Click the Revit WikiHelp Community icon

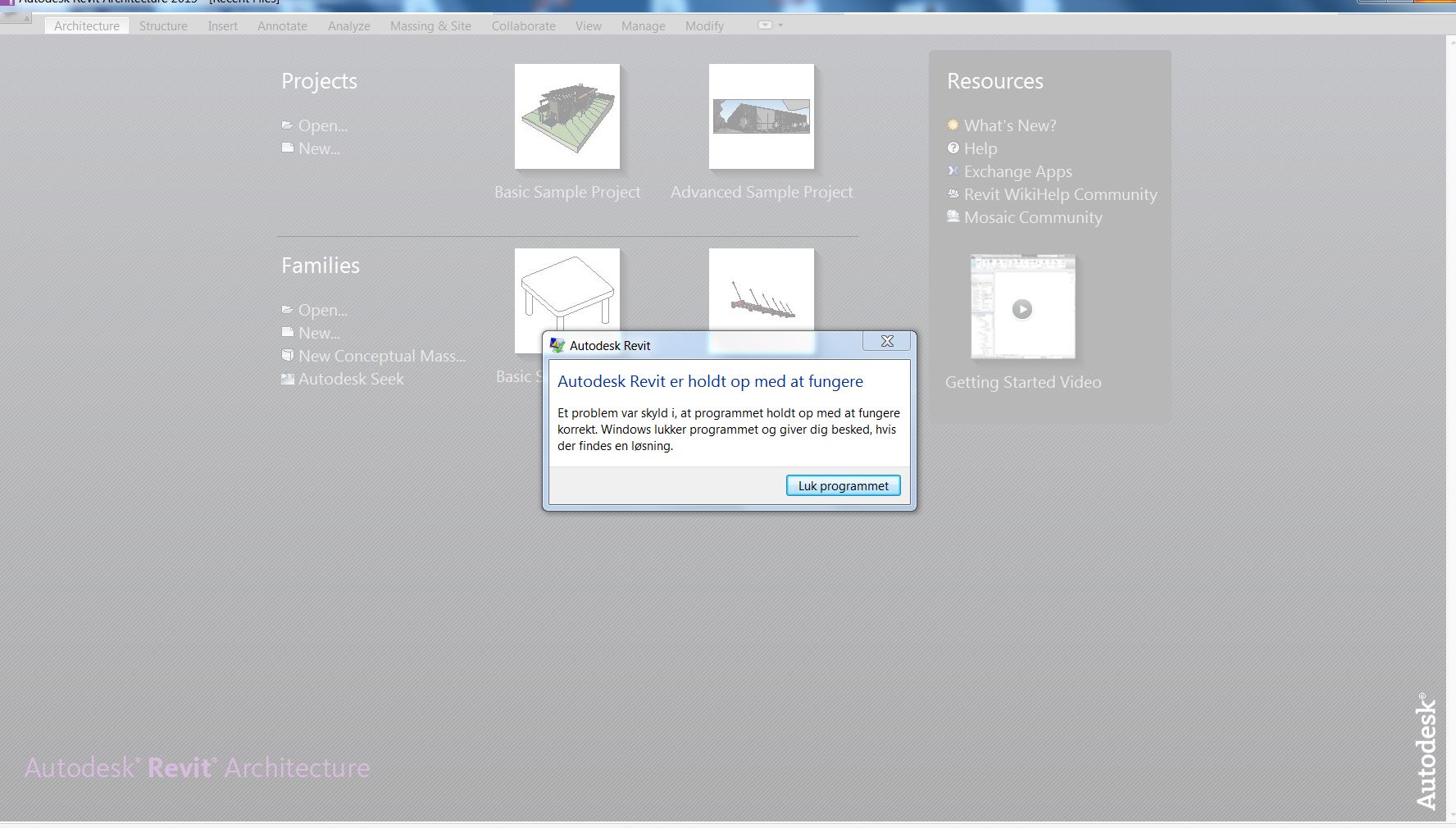[953, 194]
